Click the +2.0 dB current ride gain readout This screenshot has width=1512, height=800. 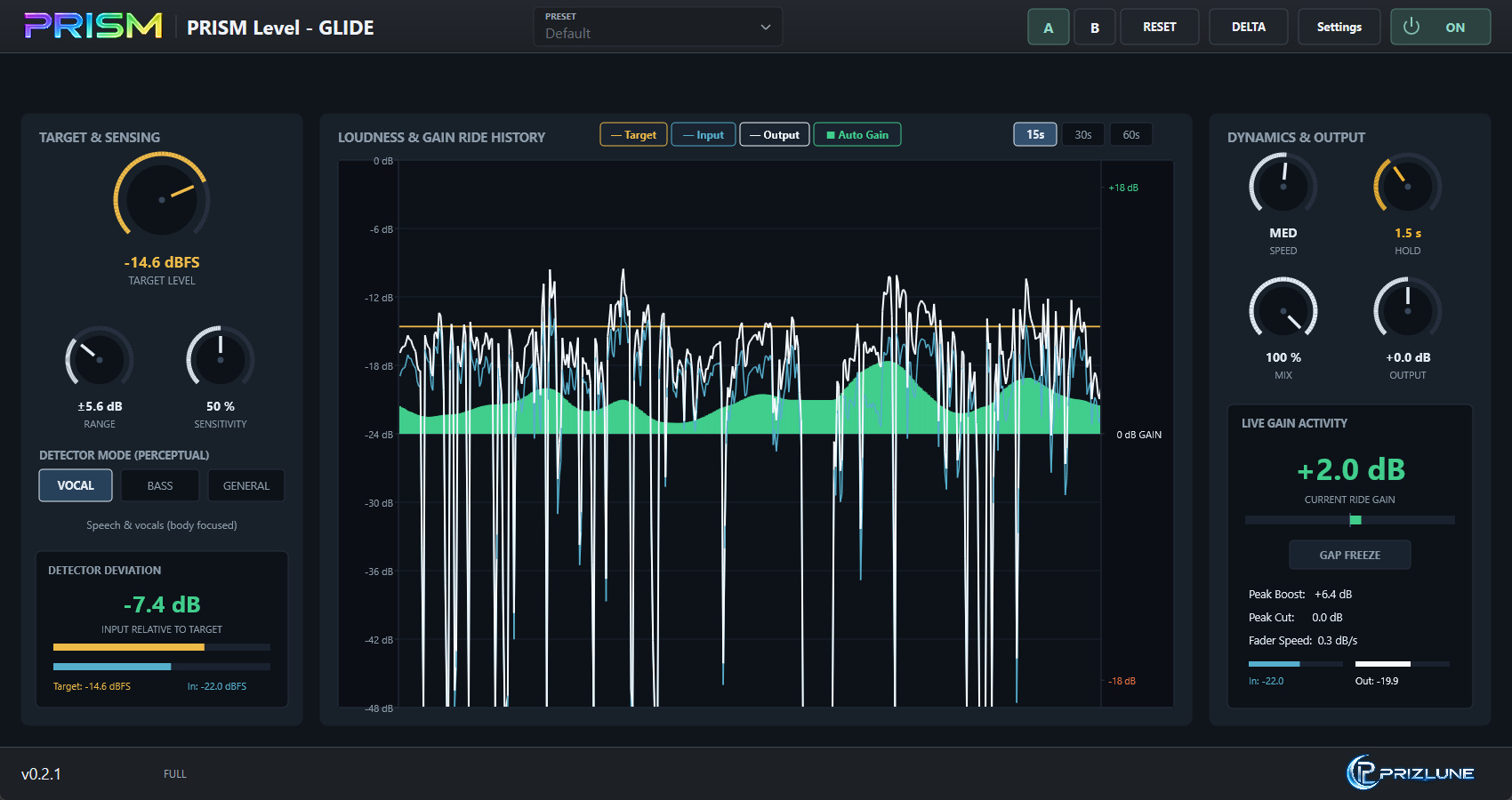click(x=1350, y=469)
